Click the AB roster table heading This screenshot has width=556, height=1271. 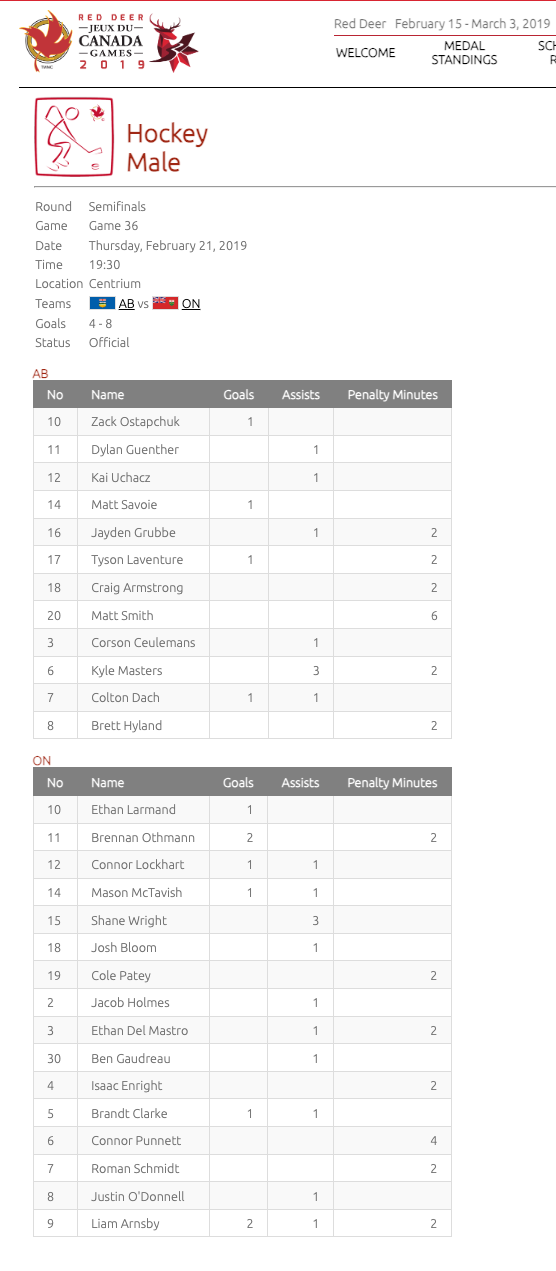41,373
